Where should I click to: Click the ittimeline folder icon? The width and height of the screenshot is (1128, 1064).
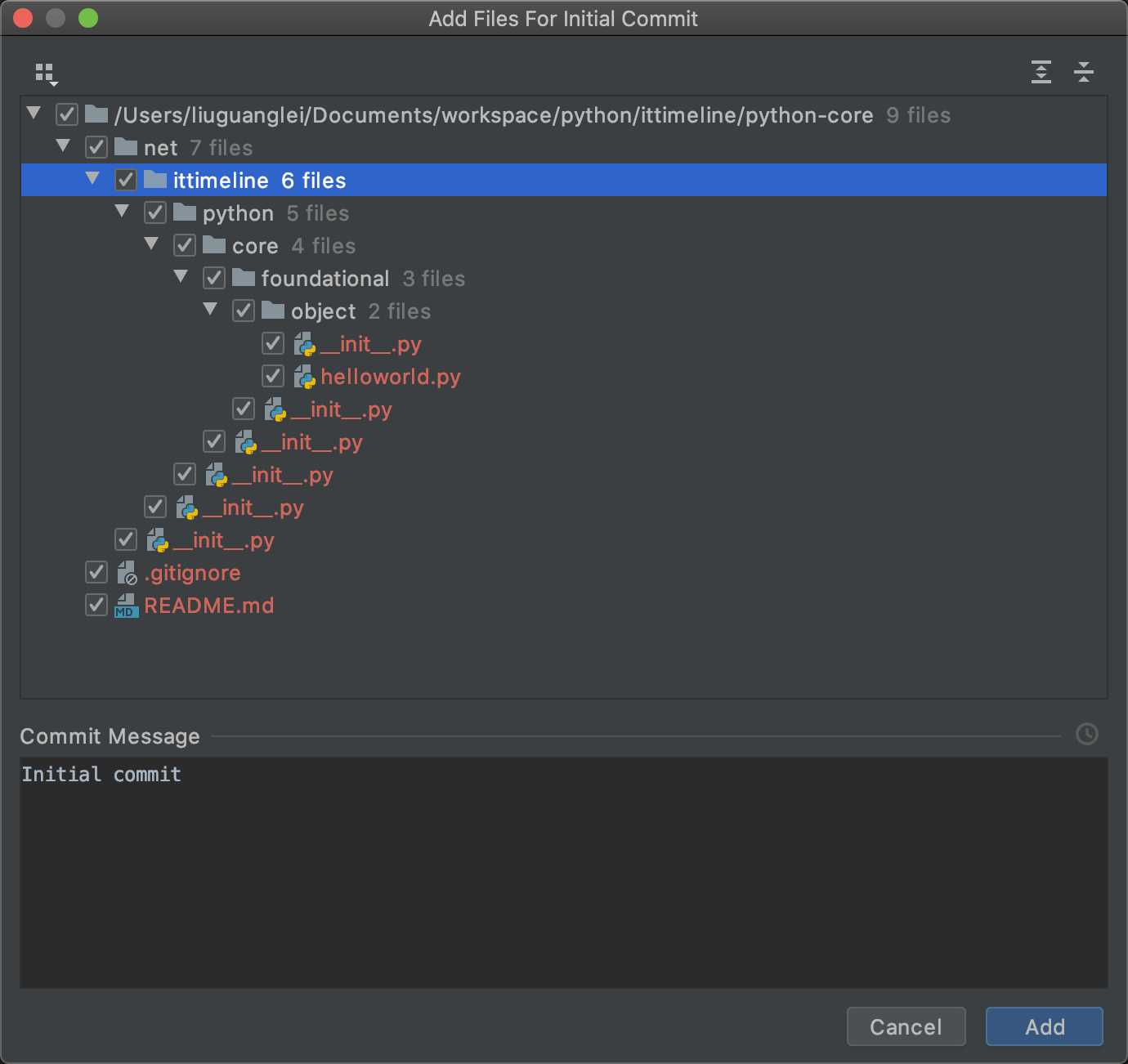click(x=155, y=179)
